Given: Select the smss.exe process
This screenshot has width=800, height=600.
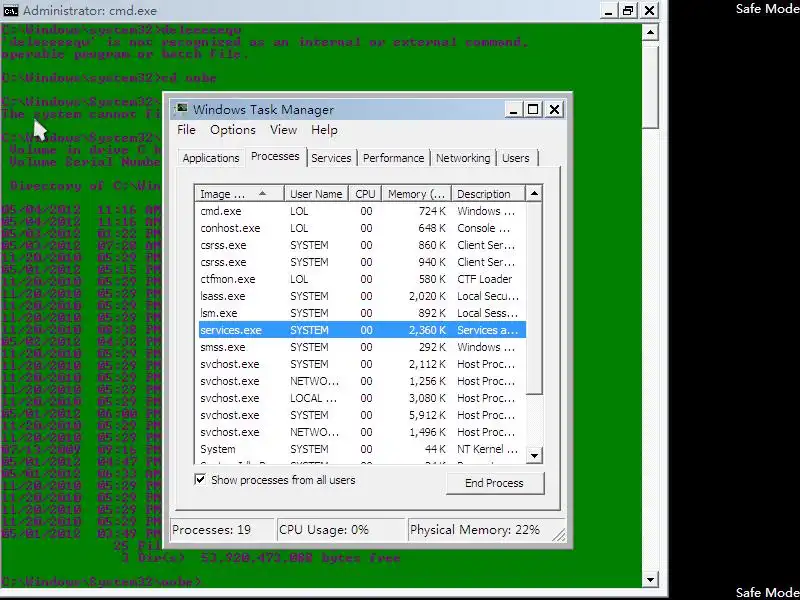Looking at the screenshot, I should 361,347.
